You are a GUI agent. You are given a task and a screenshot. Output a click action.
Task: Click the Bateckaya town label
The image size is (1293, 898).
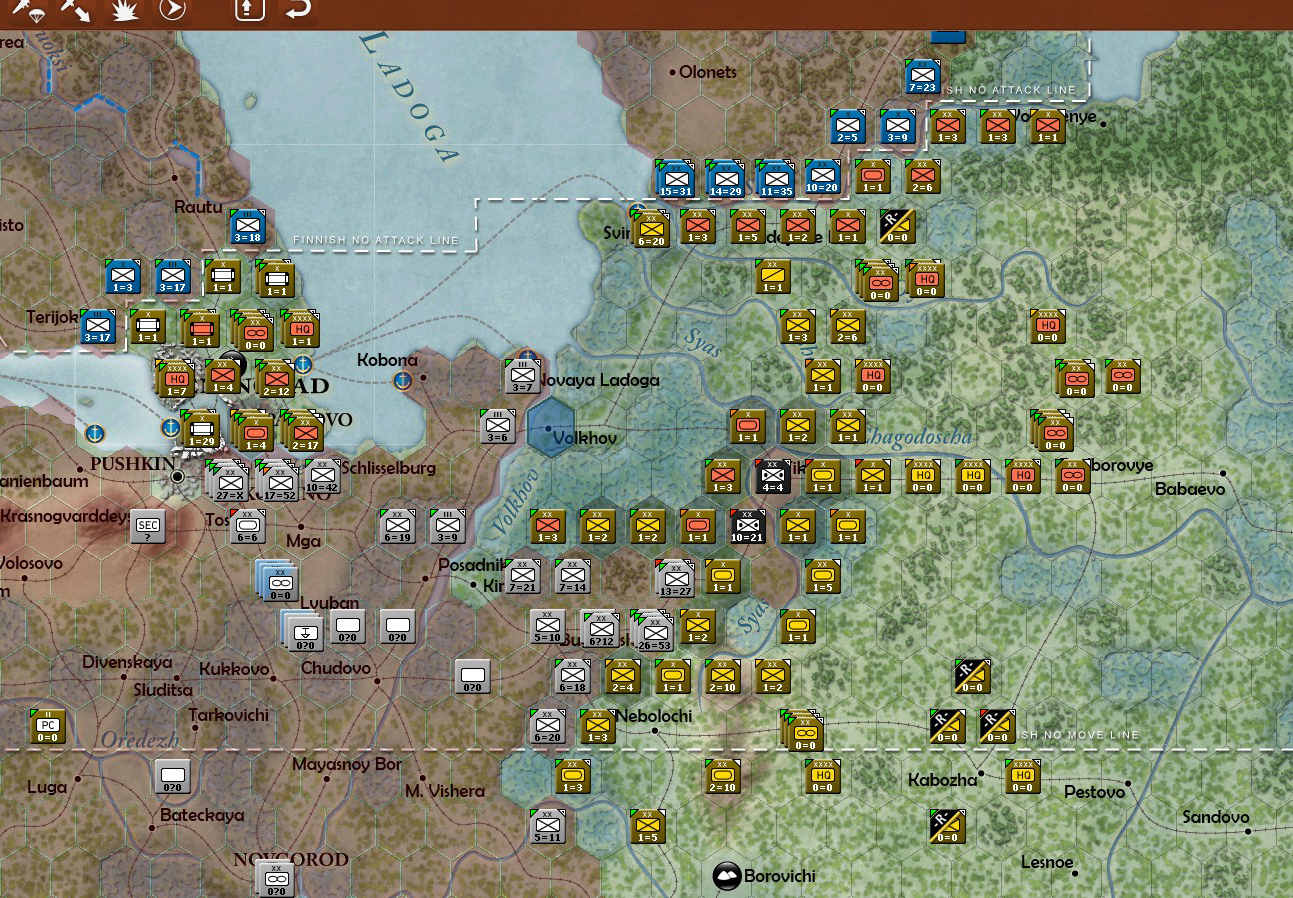202,815
